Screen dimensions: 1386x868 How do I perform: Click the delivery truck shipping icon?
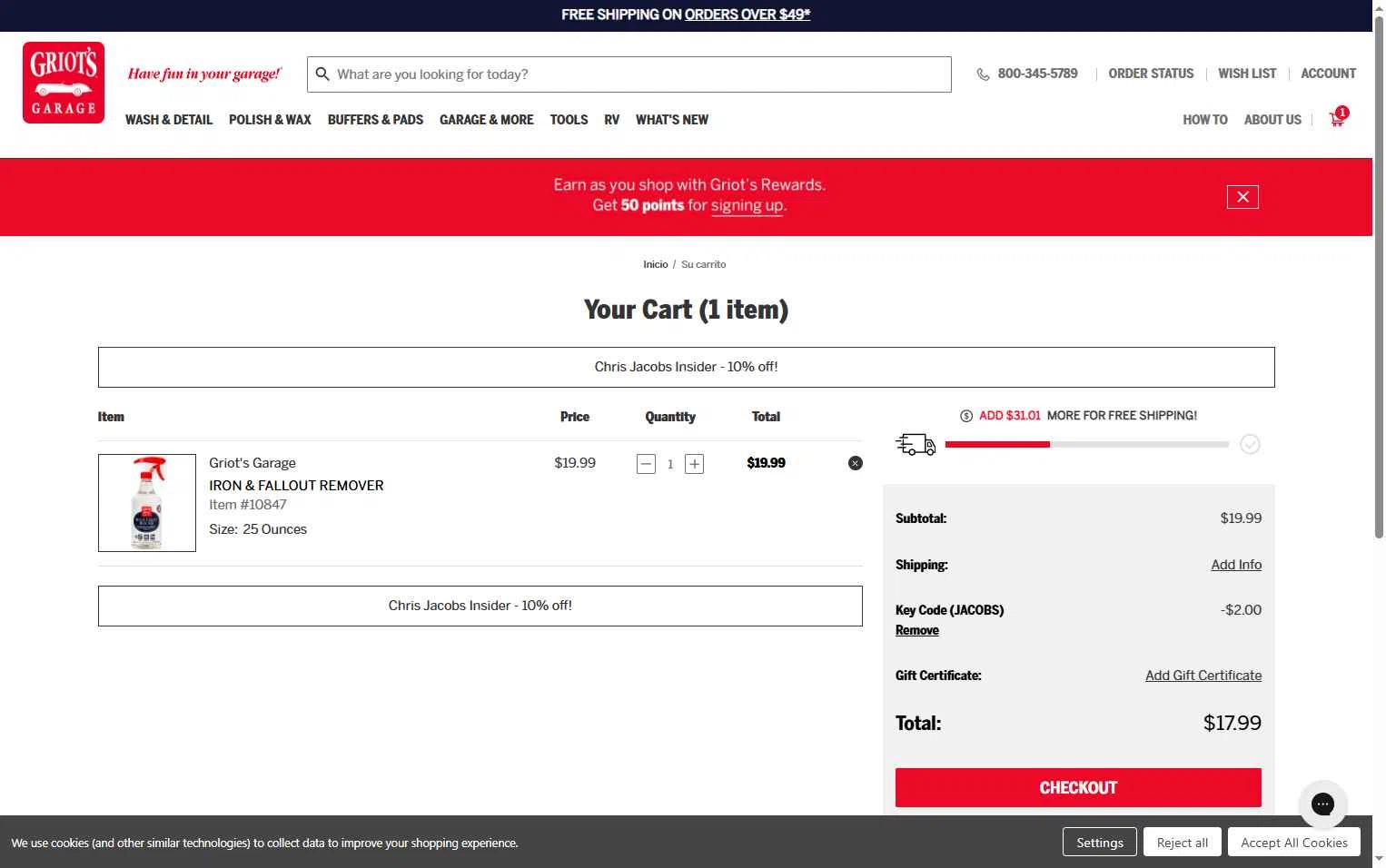click(x=916, y=444)
